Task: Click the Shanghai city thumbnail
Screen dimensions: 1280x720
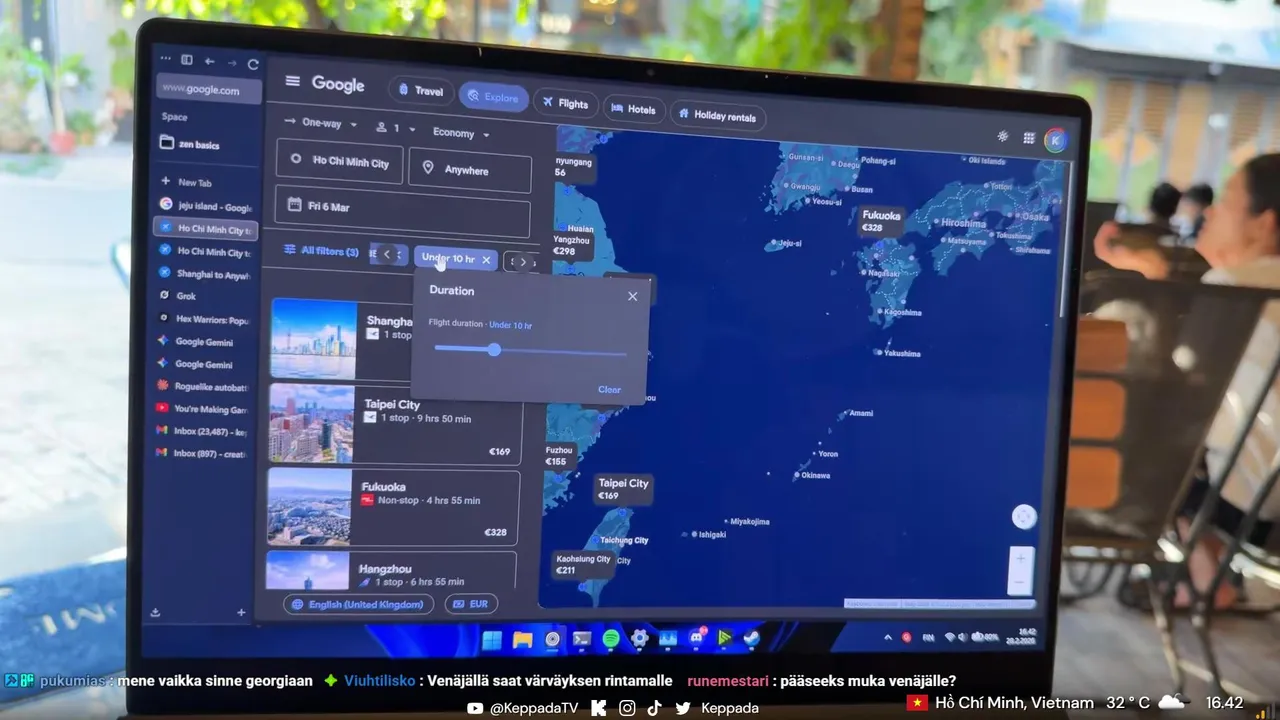Action: point(313,339)
